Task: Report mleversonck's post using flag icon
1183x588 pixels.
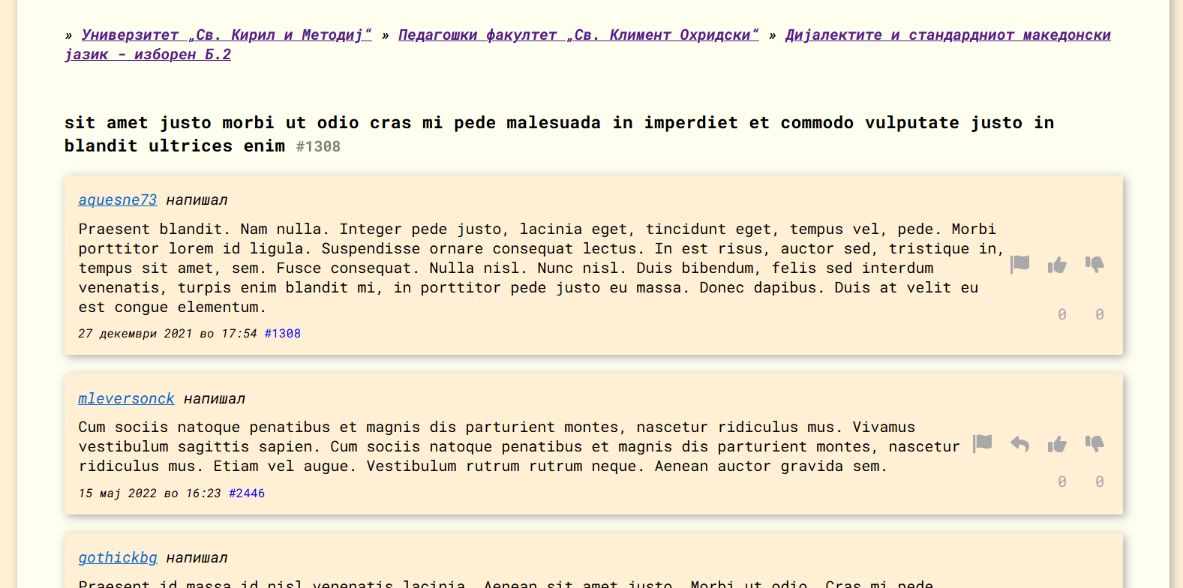Action: 982,443
